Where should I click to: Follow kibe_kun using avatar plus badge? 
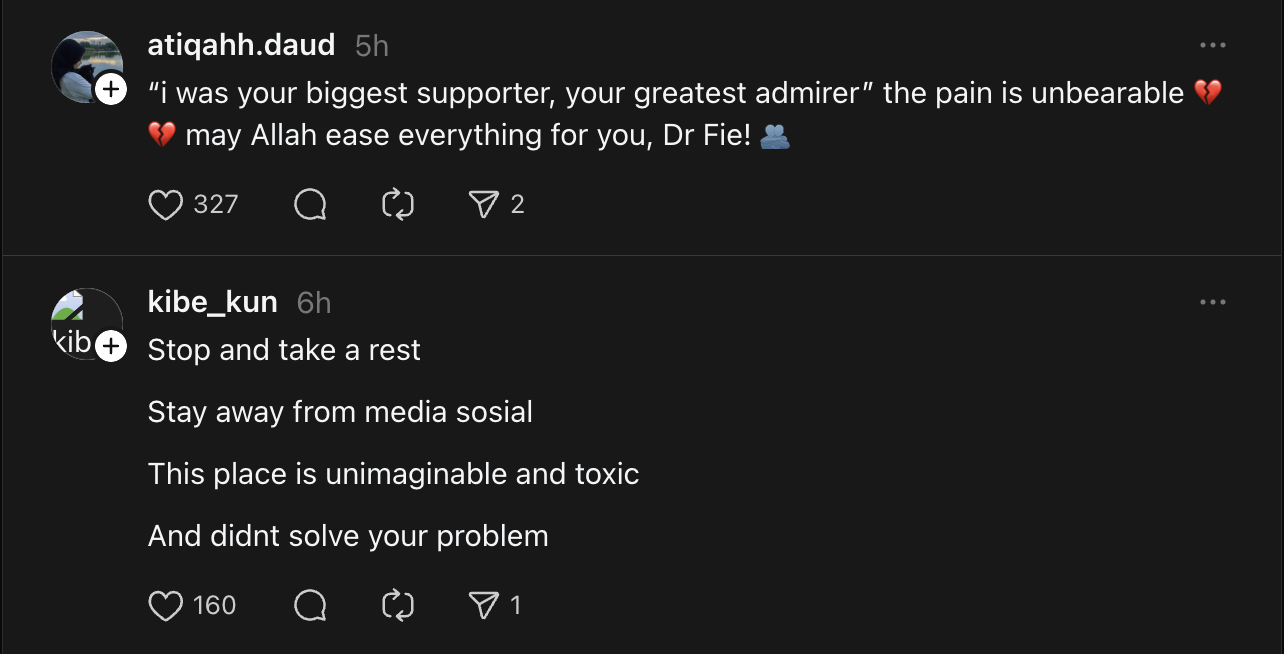tap(111, 347)
